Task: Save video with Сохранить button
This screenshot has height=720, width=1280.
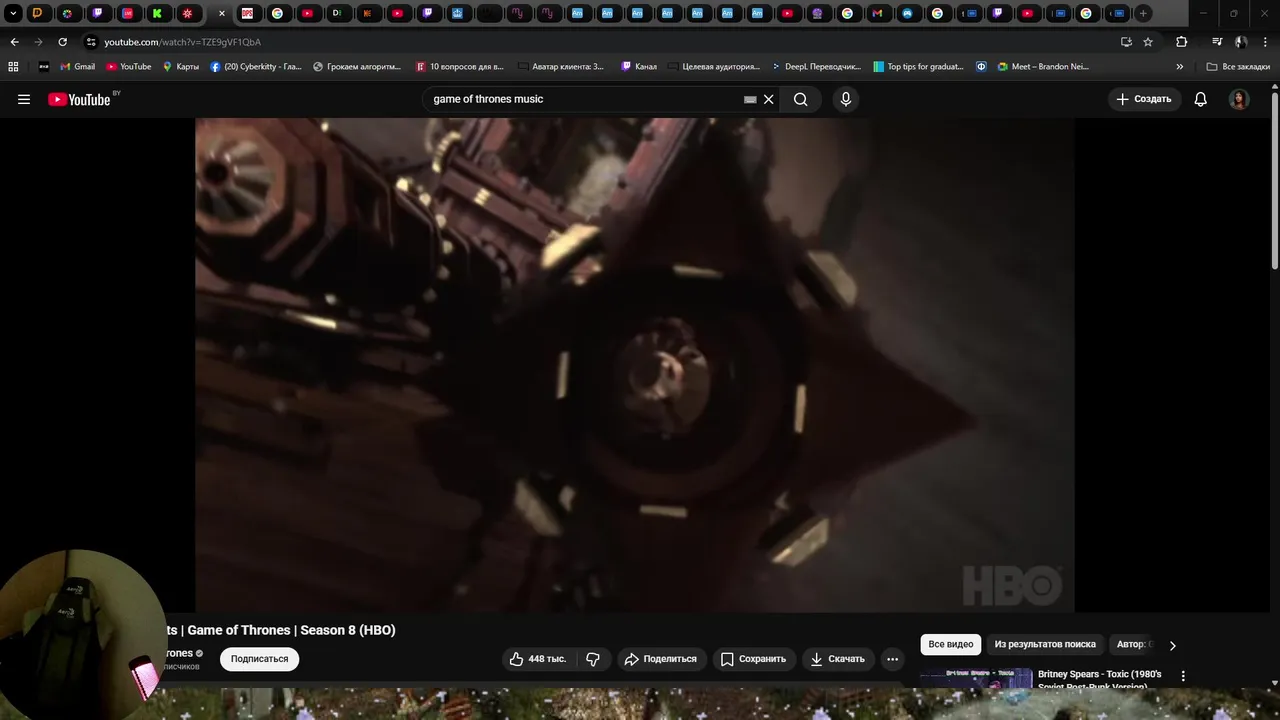Action: pos(753,659)
